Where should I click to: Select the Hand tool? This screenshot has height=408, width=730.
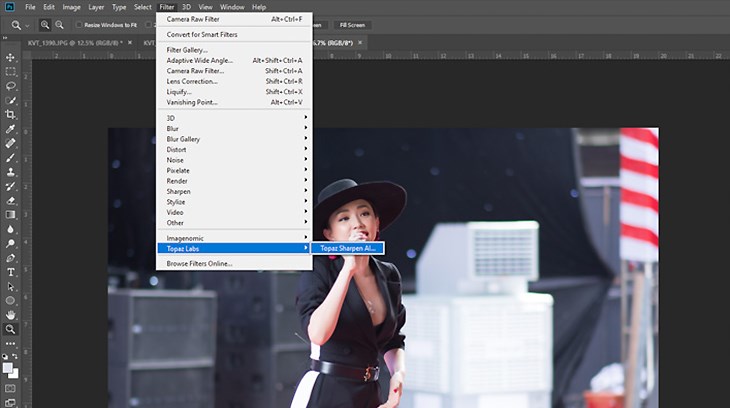click(10, 315)
